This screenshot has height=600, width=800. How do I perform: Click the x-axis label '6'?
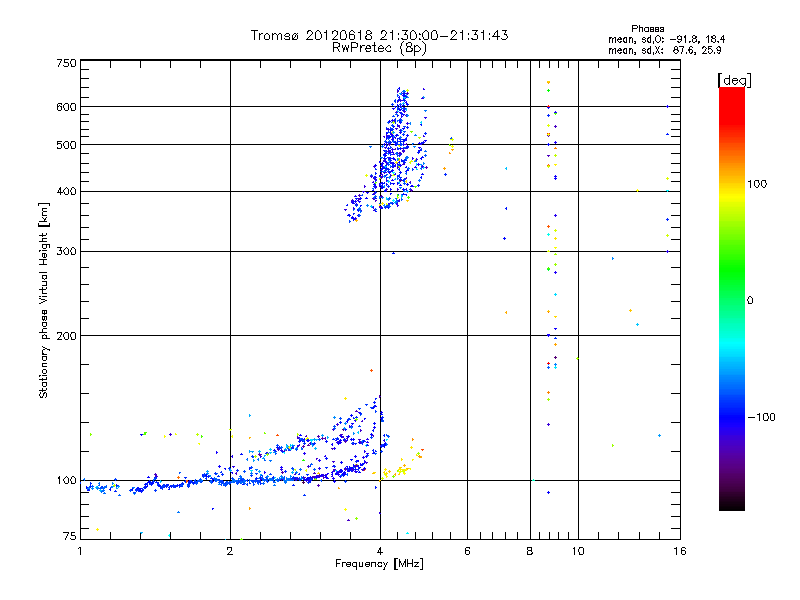467,551
